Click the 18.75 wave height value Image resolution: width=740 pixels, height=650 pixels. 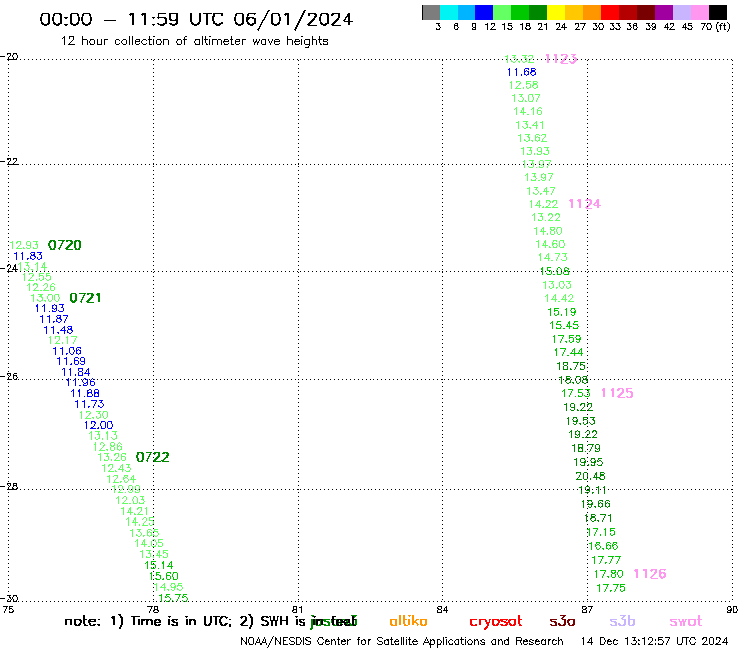pyautogui.click(x=571, y=366)
